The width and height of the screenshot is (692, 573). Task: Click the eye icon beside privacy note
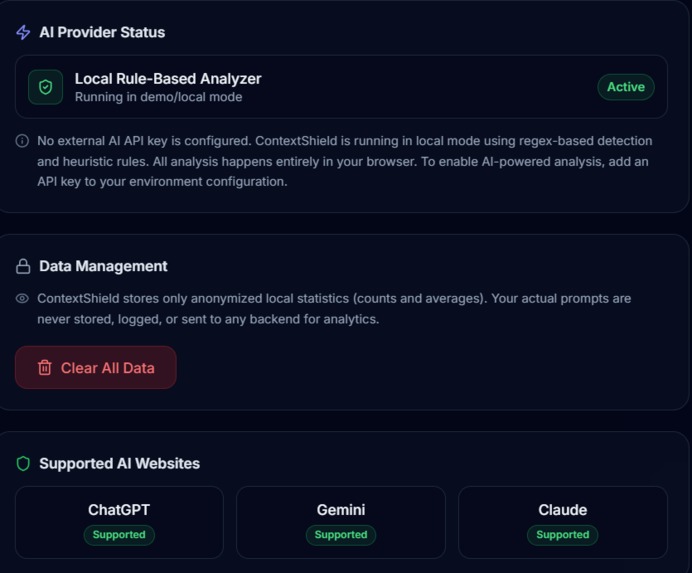pos(22,298)
